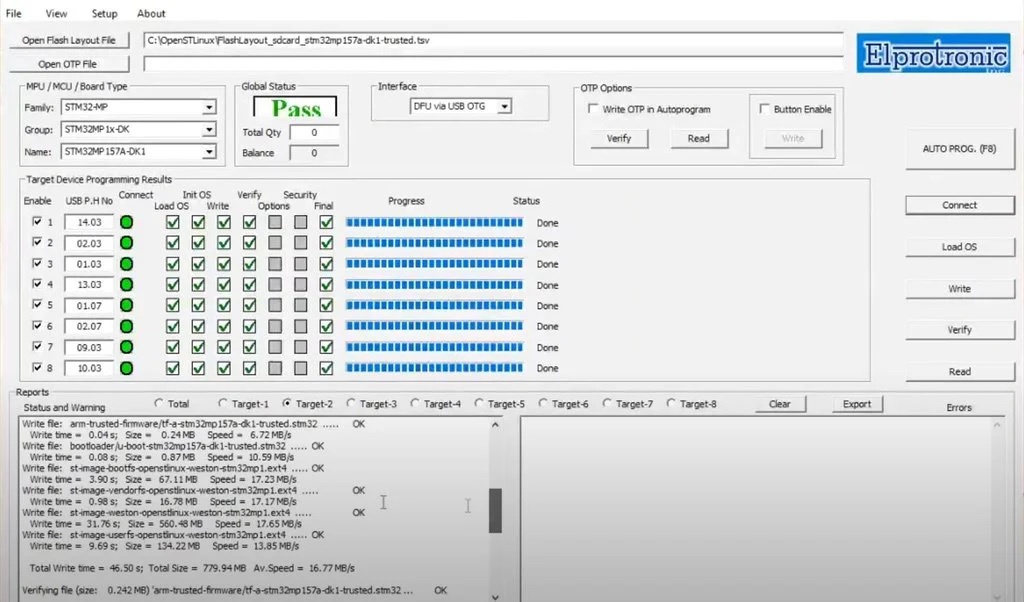Disable target 6 enable checkbox
1024x602 pixels.
[x=38, y=327]
